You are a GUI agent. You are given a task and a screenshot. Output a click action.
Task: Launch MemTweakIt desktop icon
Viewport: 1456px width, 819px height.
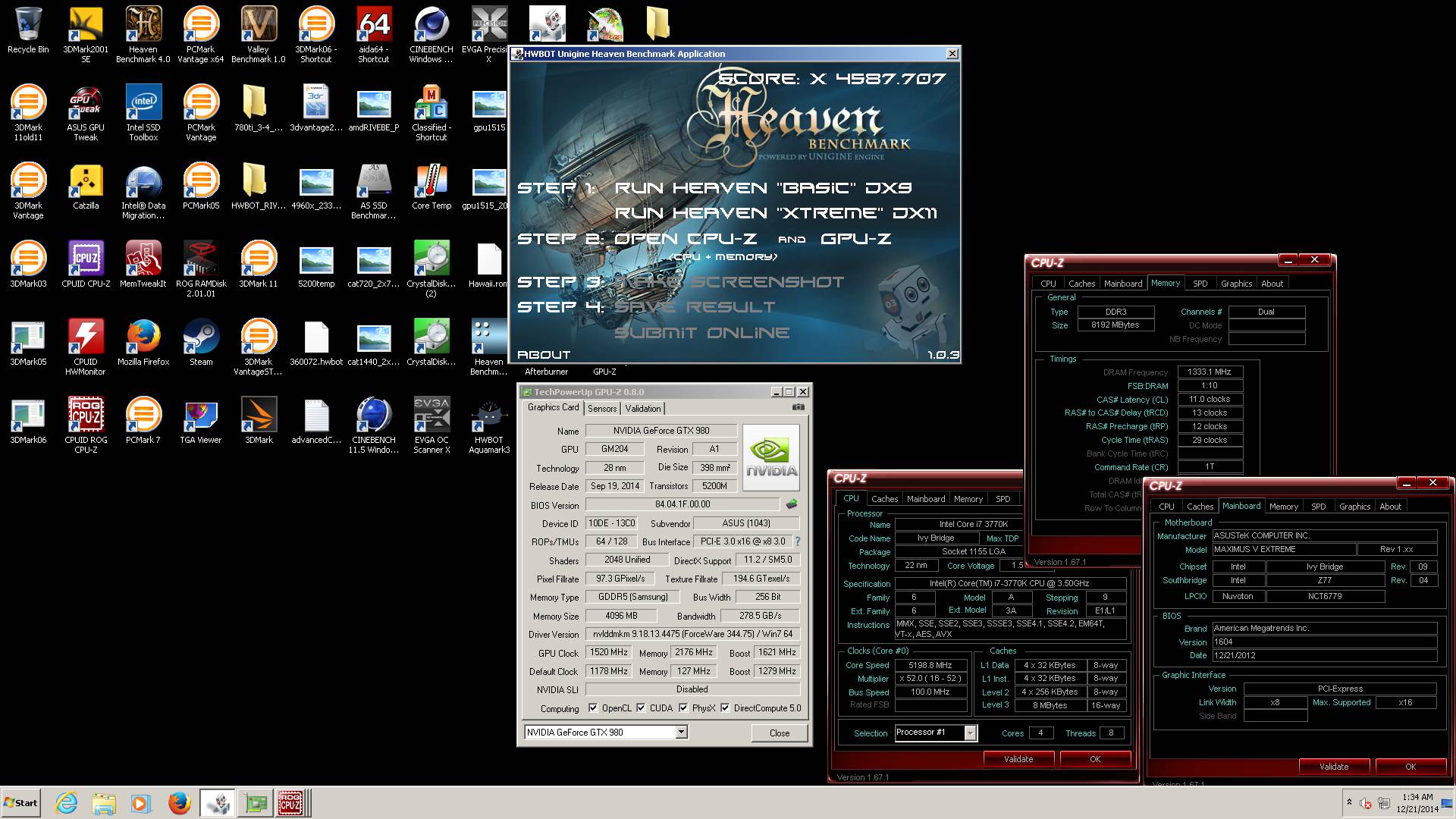click(143, 265)
